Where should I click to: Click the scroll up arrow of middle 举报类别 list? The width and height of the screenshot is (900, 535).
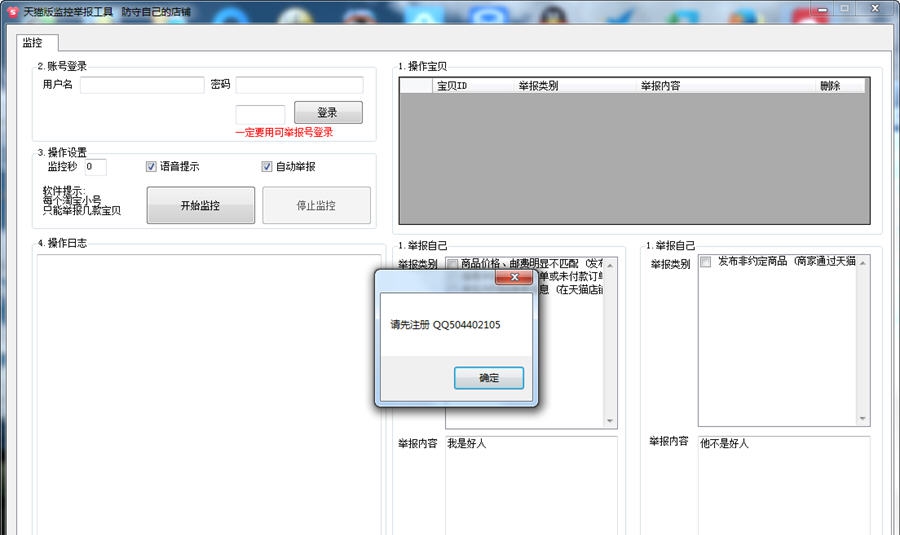610,265
